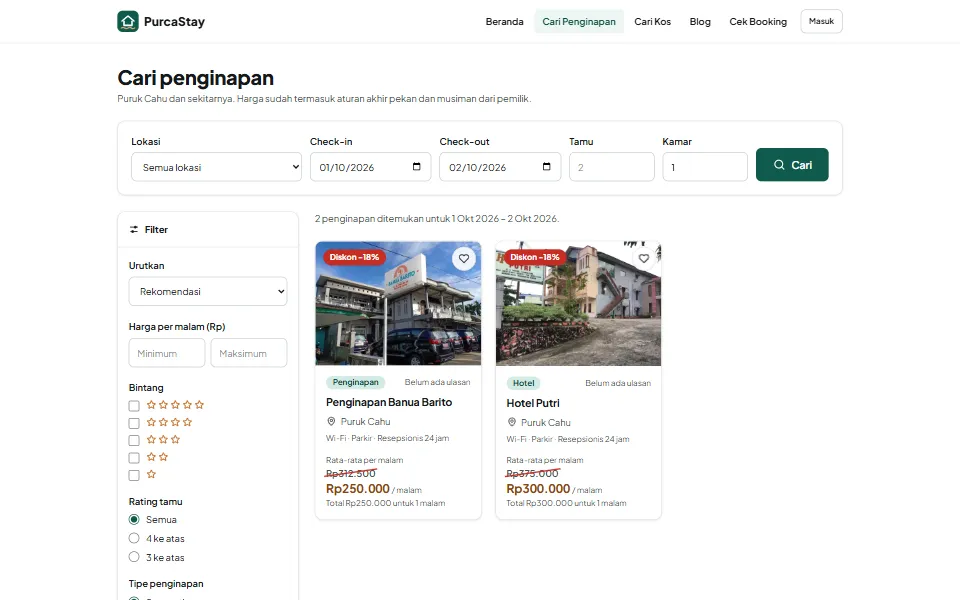Screen dimensions: 960x600
Task: Open Blog nav item
Action: point(700,21)
